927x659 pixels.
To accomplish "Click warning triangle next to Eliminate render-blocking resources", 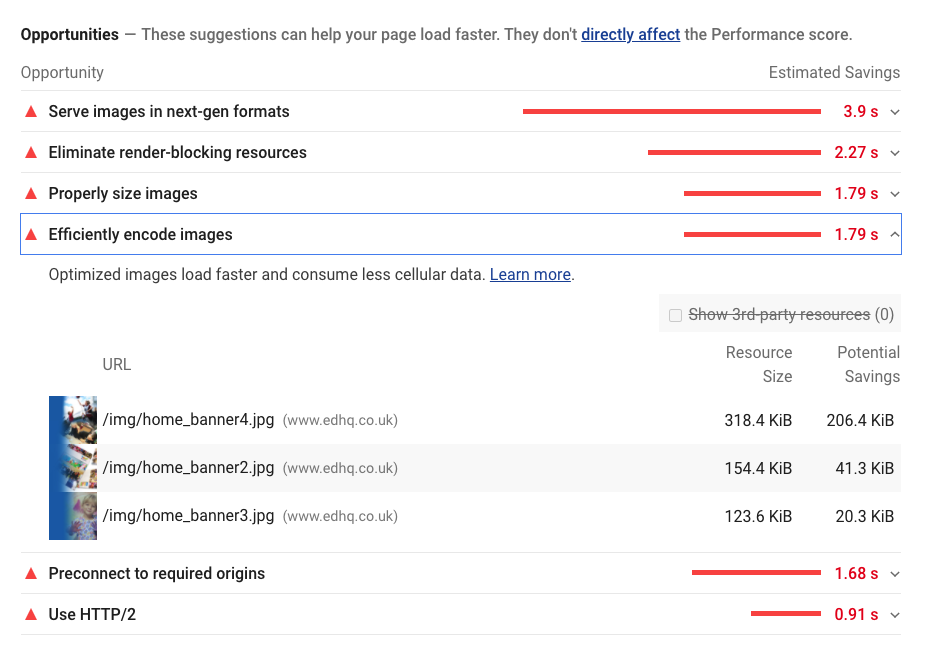I will point(31,152).
